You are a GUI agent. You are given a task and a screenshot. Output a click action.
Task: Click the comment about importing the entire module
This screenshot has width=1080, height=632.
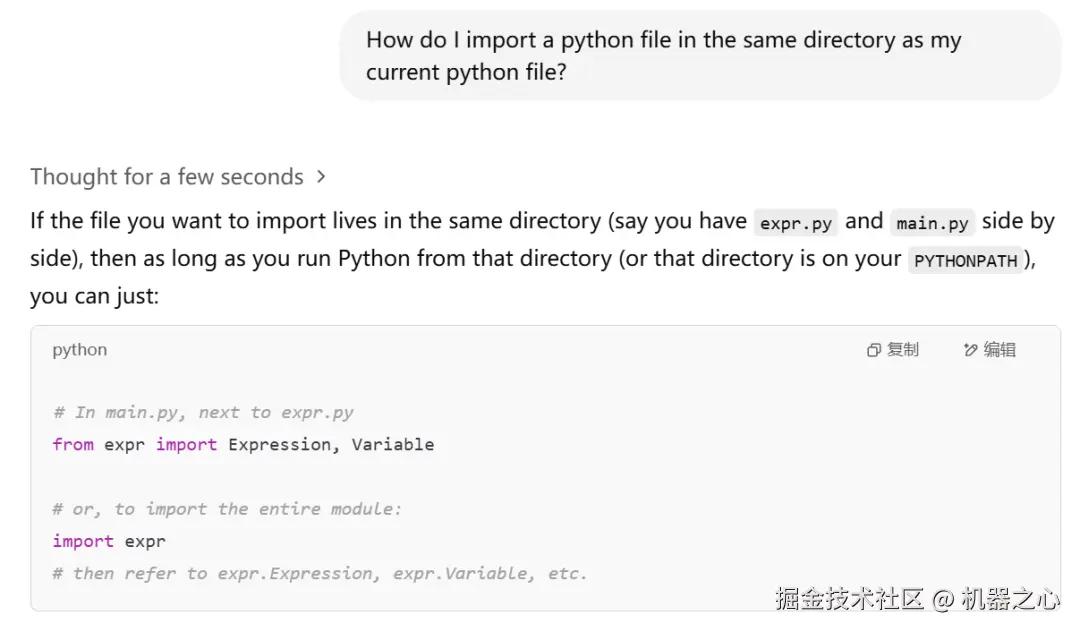coord(227,509)
